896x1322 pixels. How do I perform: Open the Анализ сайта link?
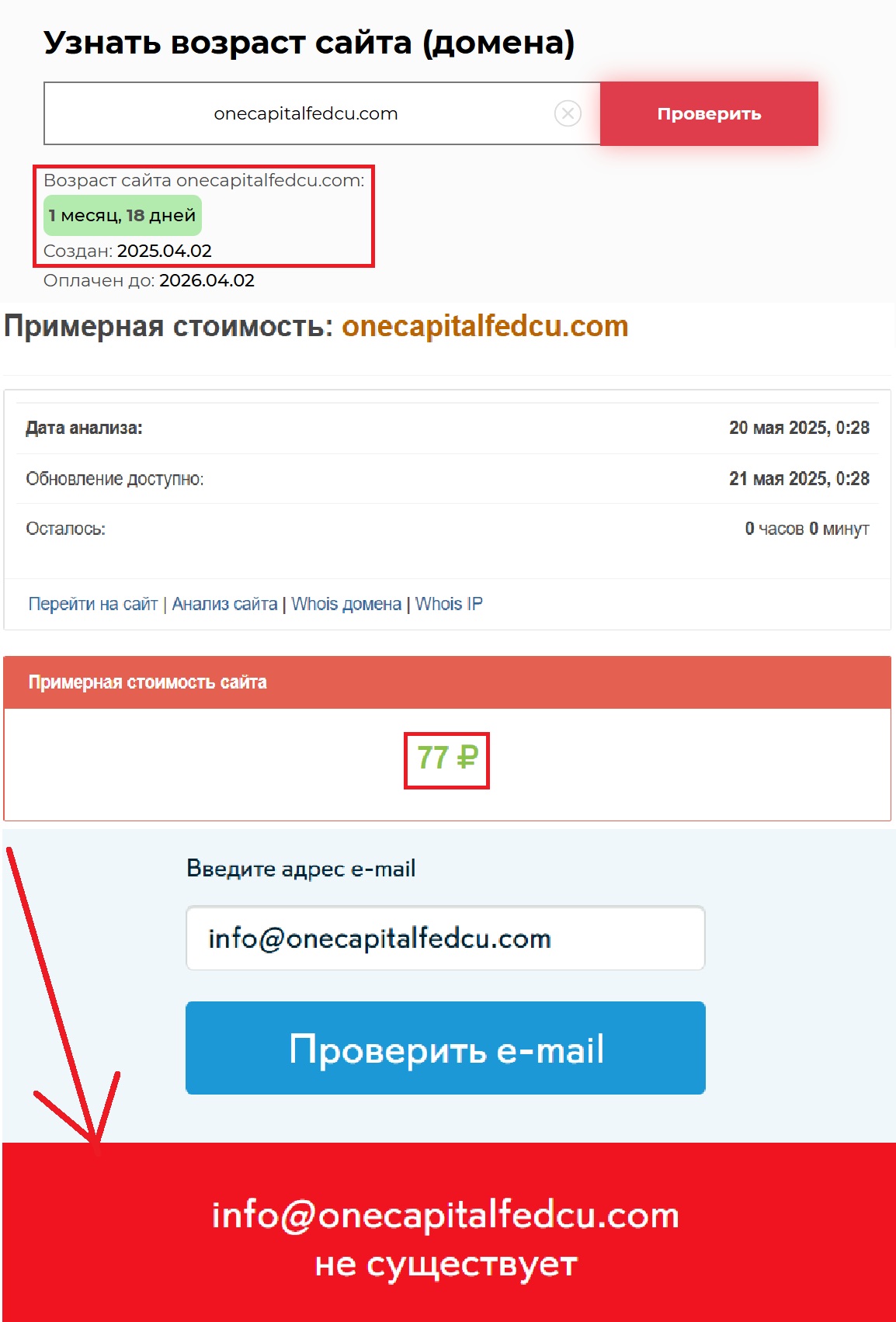(x=224, y=604)
